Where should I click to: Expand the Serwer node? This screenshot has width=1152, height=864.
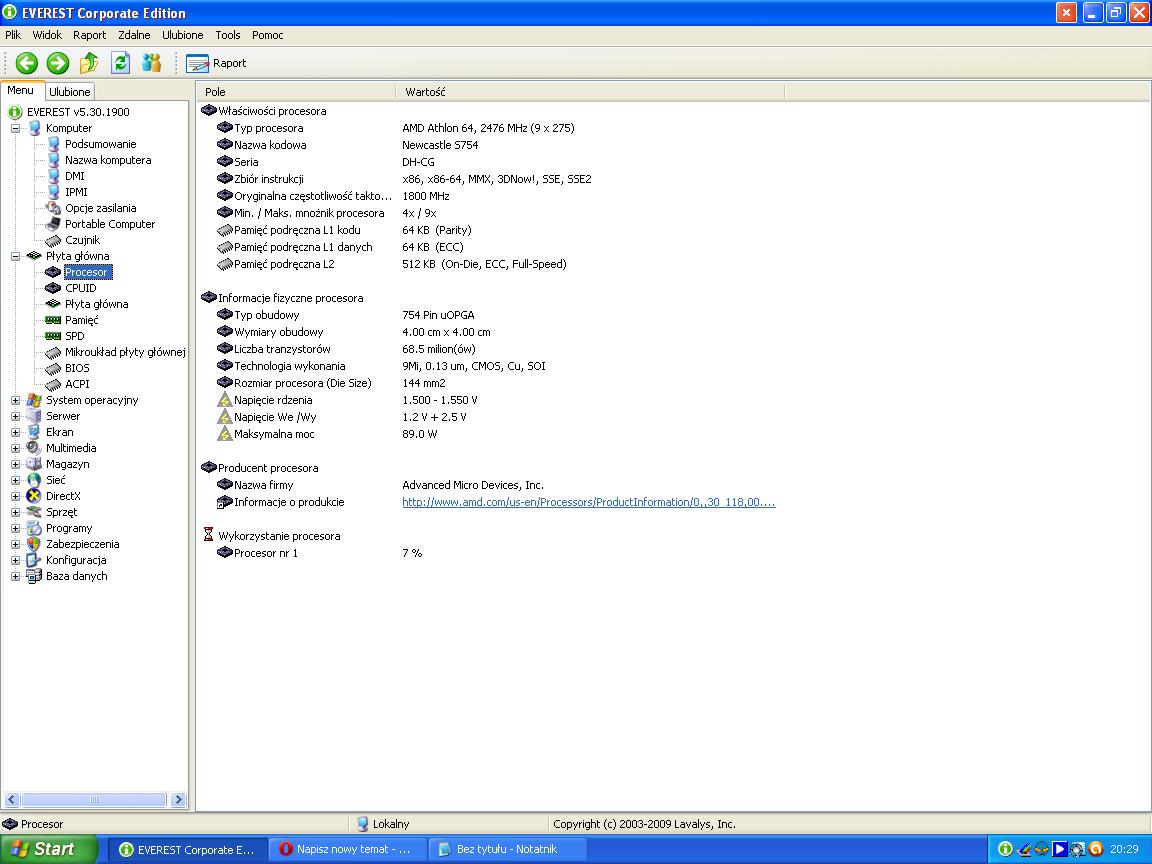click(15, 417)
